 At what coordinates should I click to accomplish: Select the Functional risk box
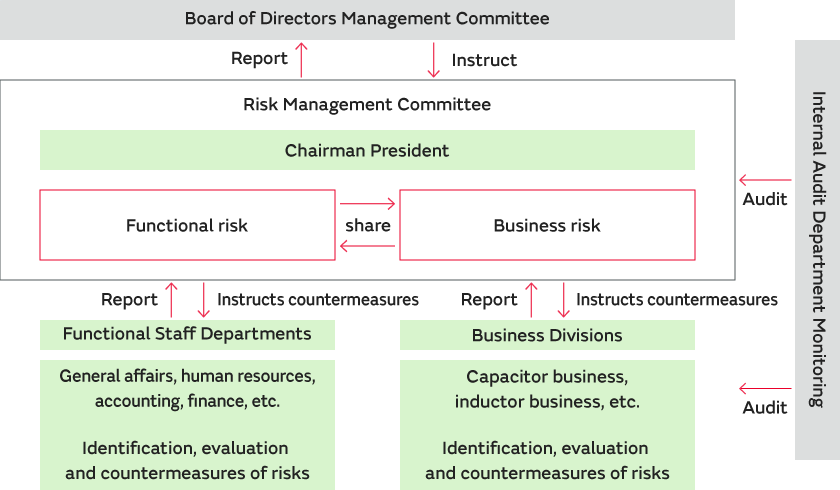click(x=187, y=225)
